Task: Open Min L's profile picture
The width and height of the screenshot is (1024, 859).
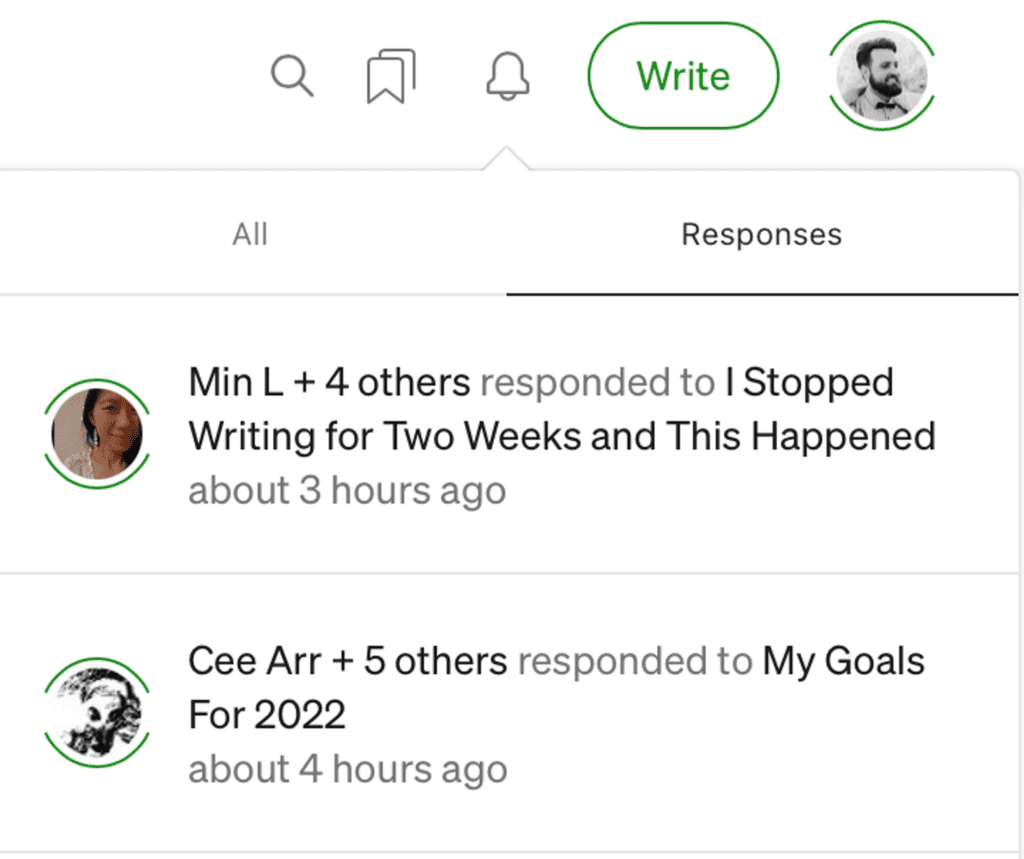Action: (x=97, y=434)
